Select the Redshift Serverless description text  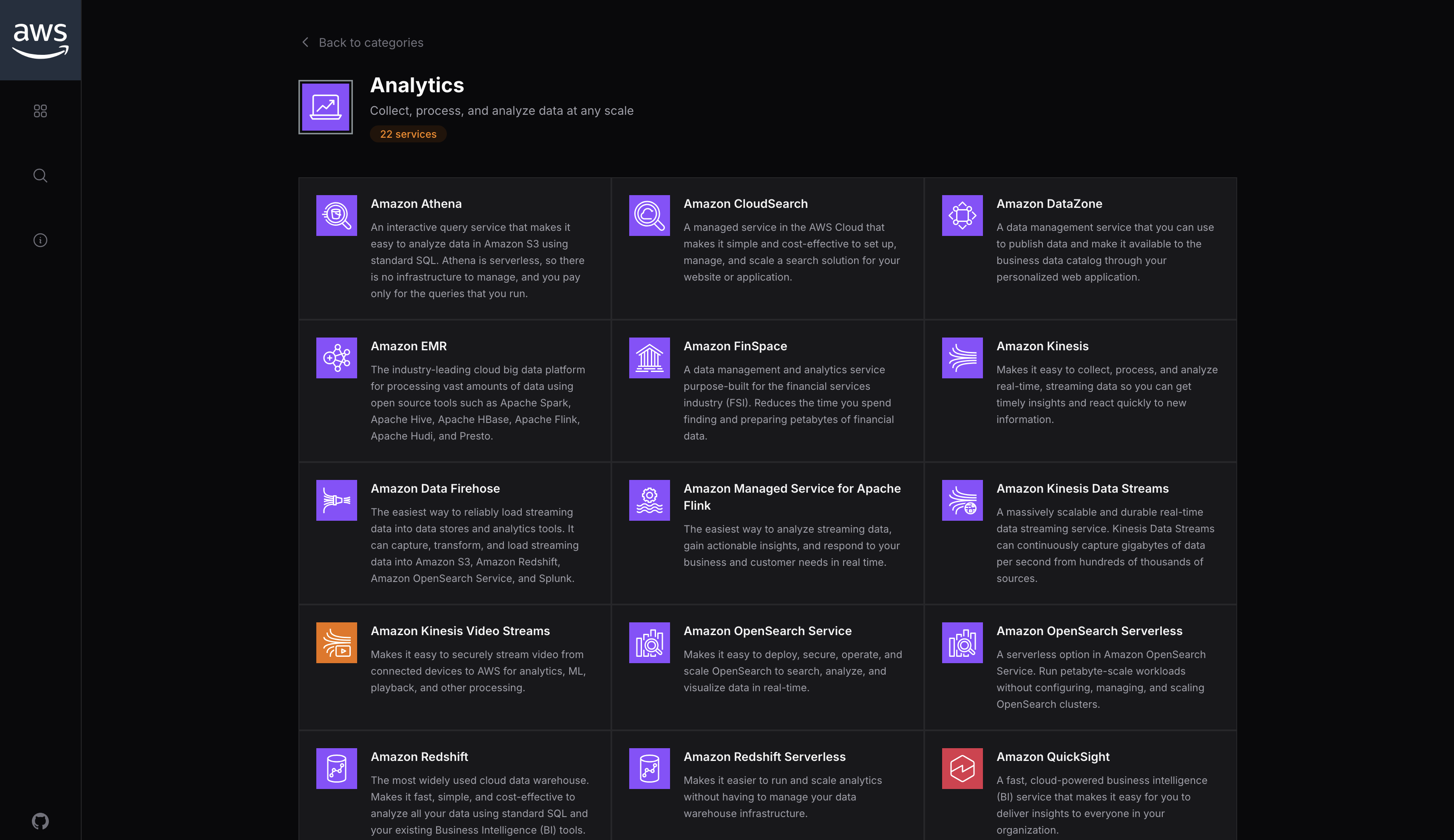pyautogui.click(x=782, y=797)
